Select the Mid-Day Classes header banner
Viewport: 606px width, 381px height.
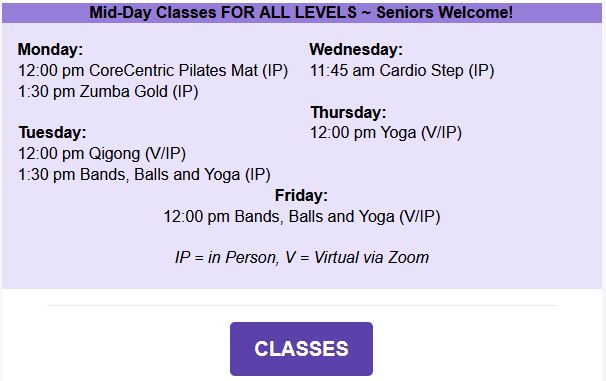coord(302,12)
